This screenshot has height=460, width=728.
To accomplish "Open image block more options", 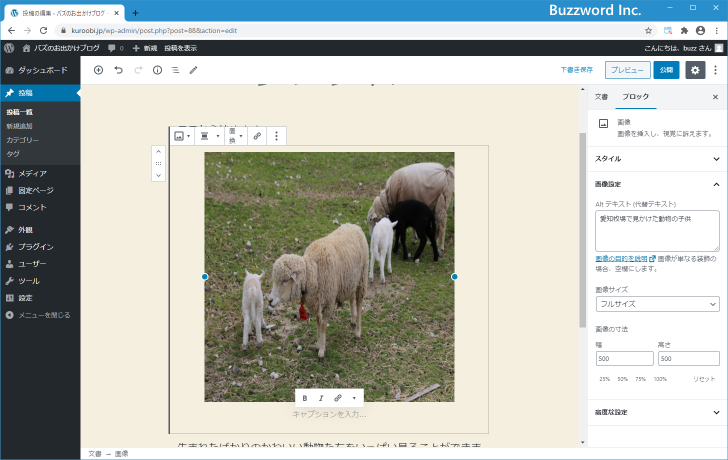I will tap(276, 136).
